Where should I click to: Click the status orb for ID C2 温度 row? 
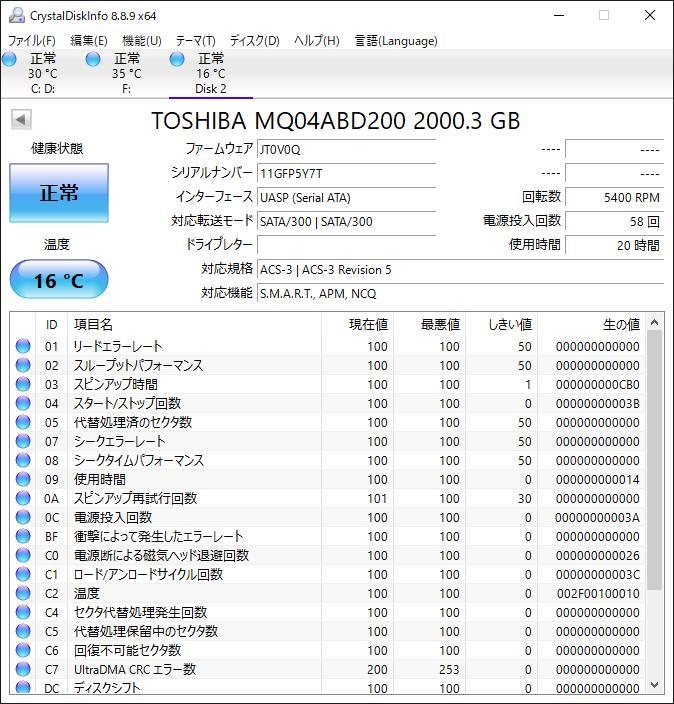tap(23, 593)
